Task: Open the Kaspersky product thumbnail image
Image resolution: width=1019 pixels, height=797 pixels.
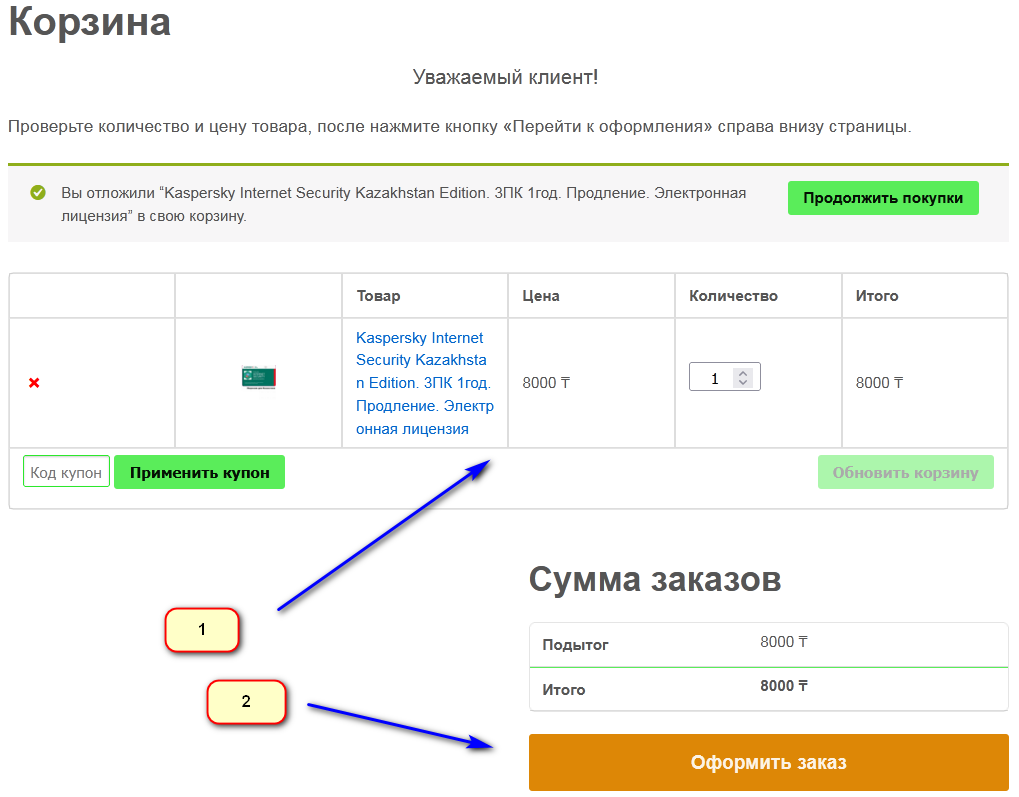Action: pos(259,377)
